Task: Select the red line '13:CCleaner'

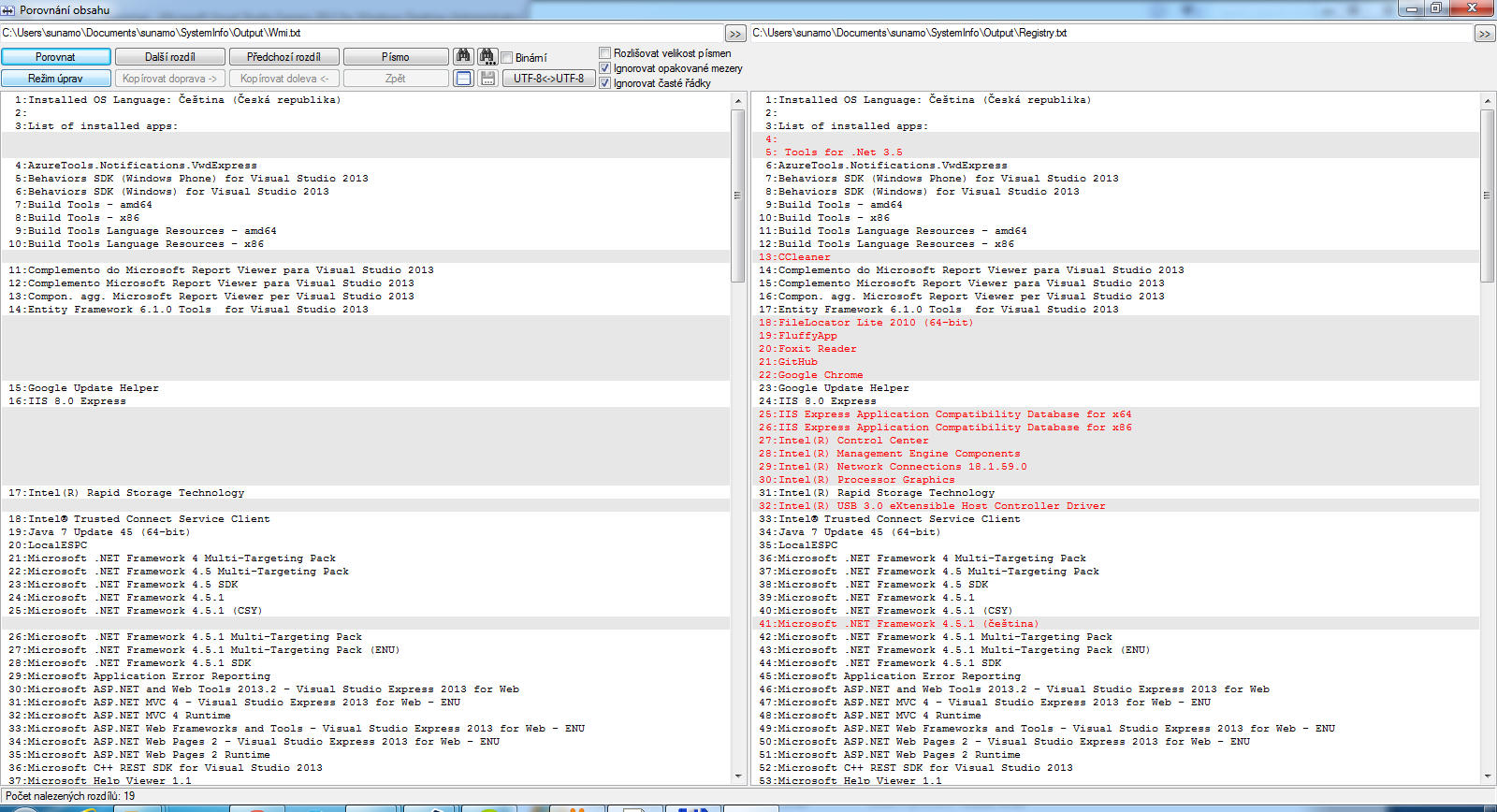Action: click(x=1115, y=257)
